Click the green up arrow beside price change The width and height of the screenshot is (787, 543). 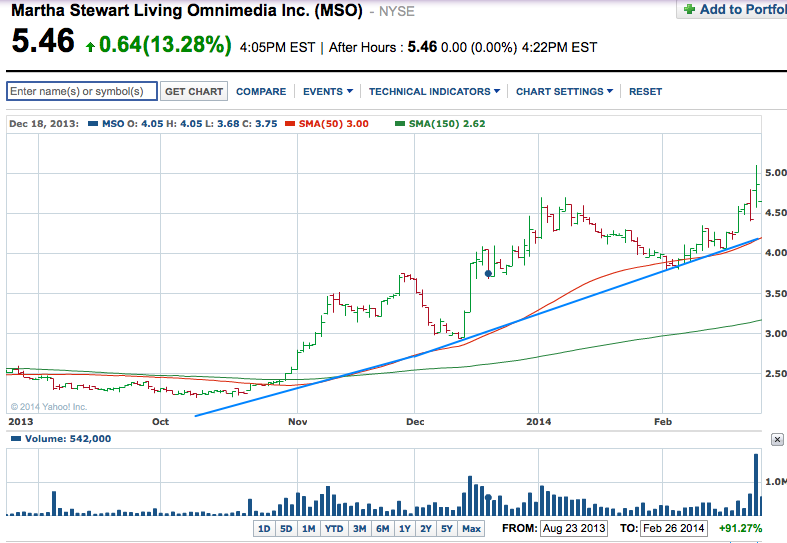(x=90, y=47)
